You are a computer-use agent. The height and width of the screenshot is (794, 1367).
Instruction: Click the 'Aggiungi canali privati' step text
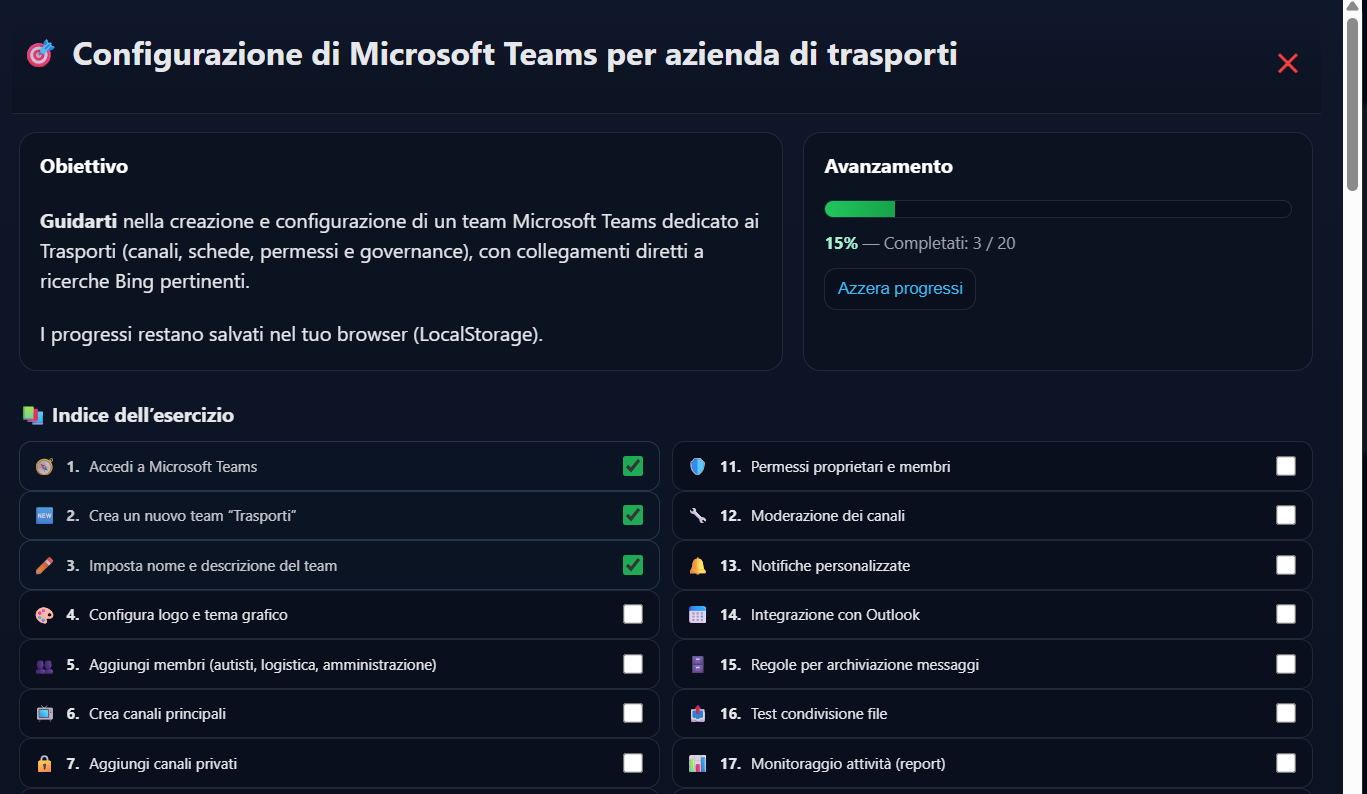pos(163,764)
